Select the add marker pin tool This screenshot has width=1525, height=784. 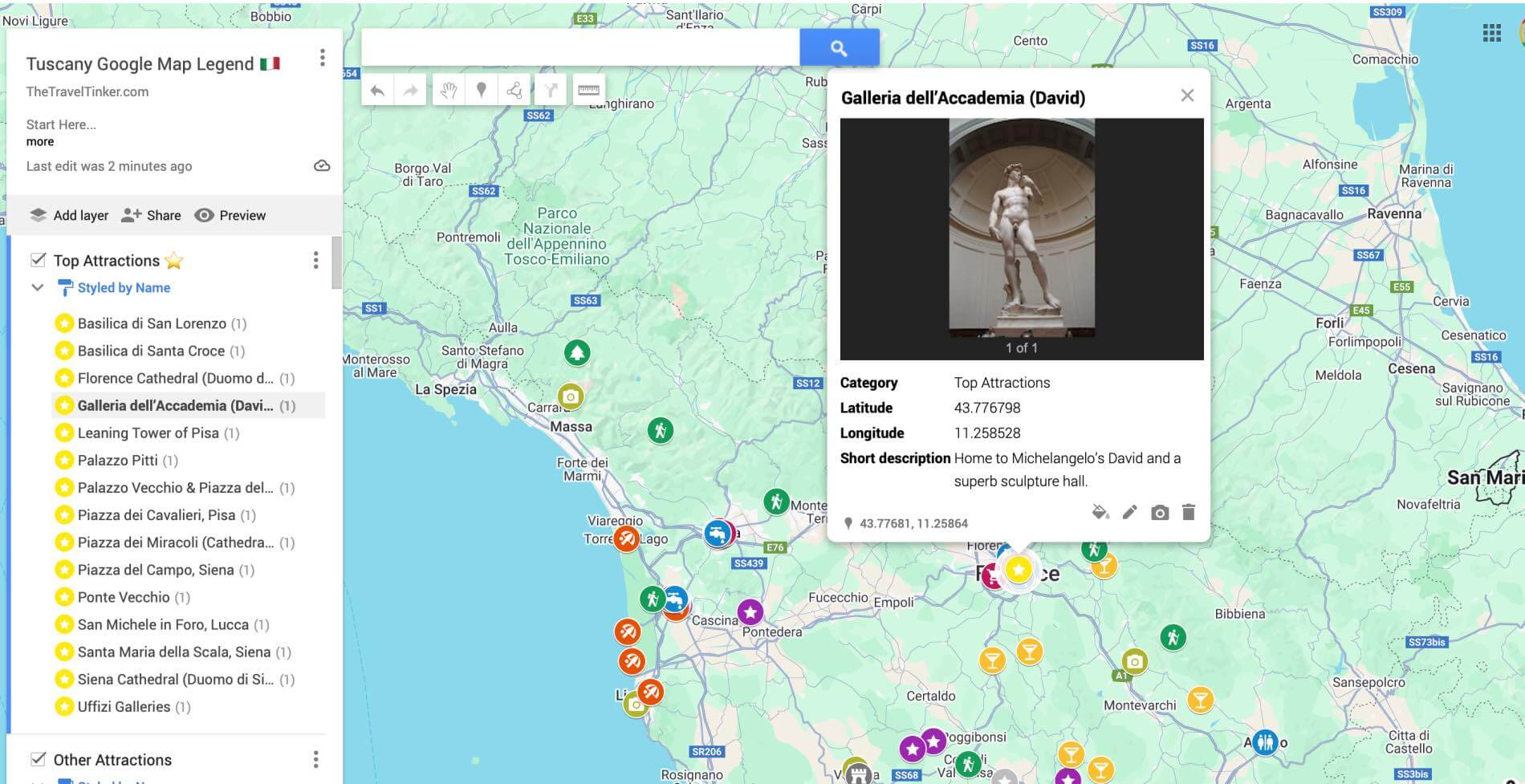click(482, 90)
